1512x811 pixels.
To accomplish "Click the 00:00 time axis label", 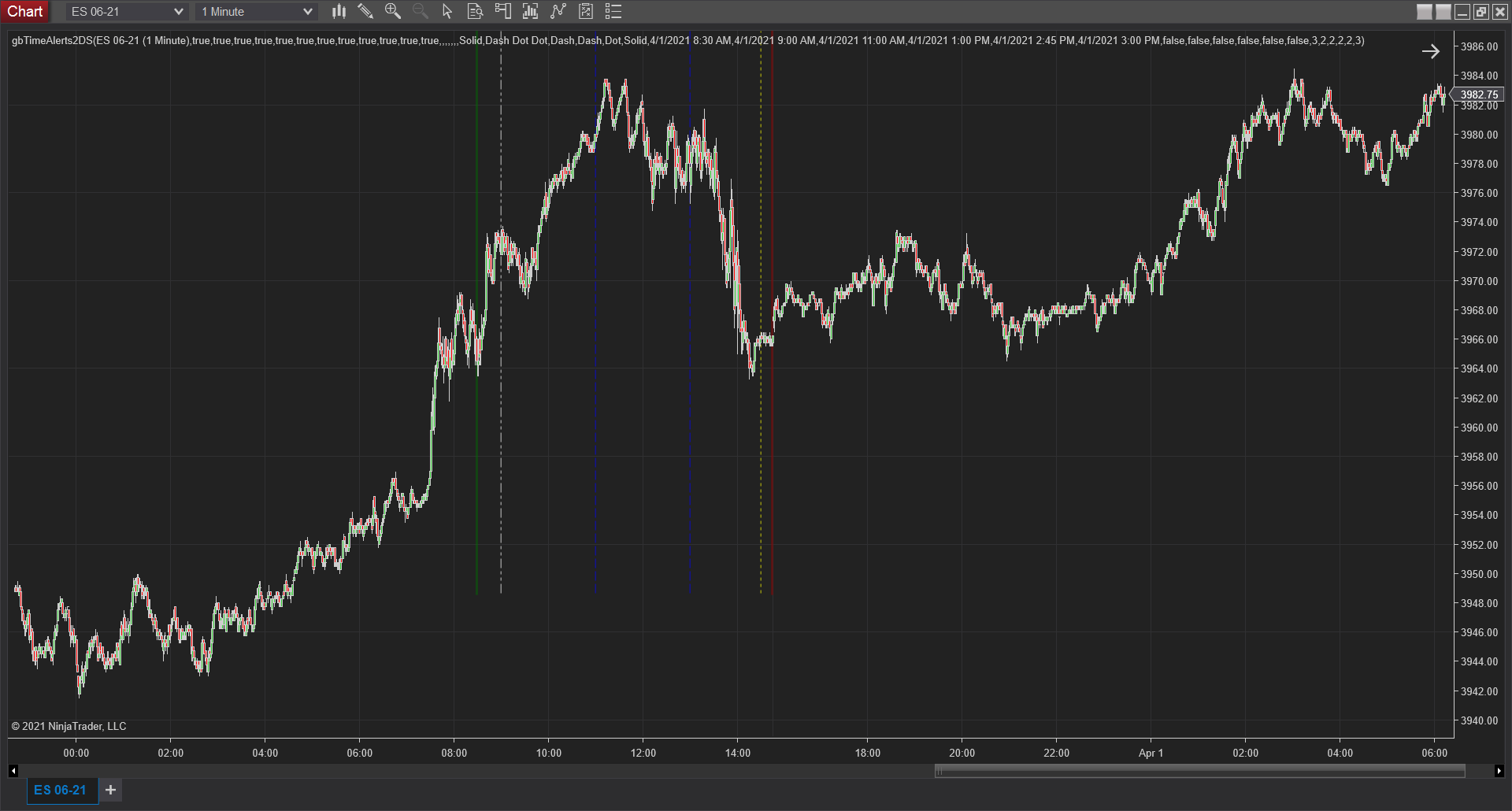I will pos(76,753).
